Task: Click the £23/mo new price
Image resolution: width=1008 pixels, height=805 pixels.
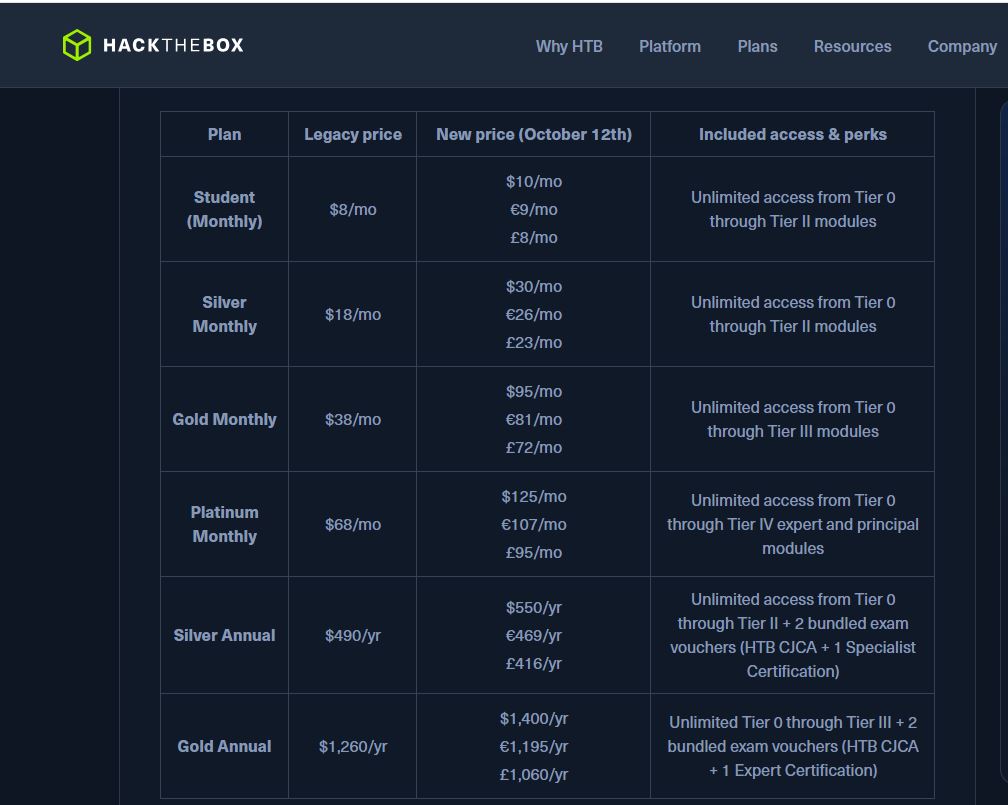Action: pyautogui.click(x=534, y=342)
